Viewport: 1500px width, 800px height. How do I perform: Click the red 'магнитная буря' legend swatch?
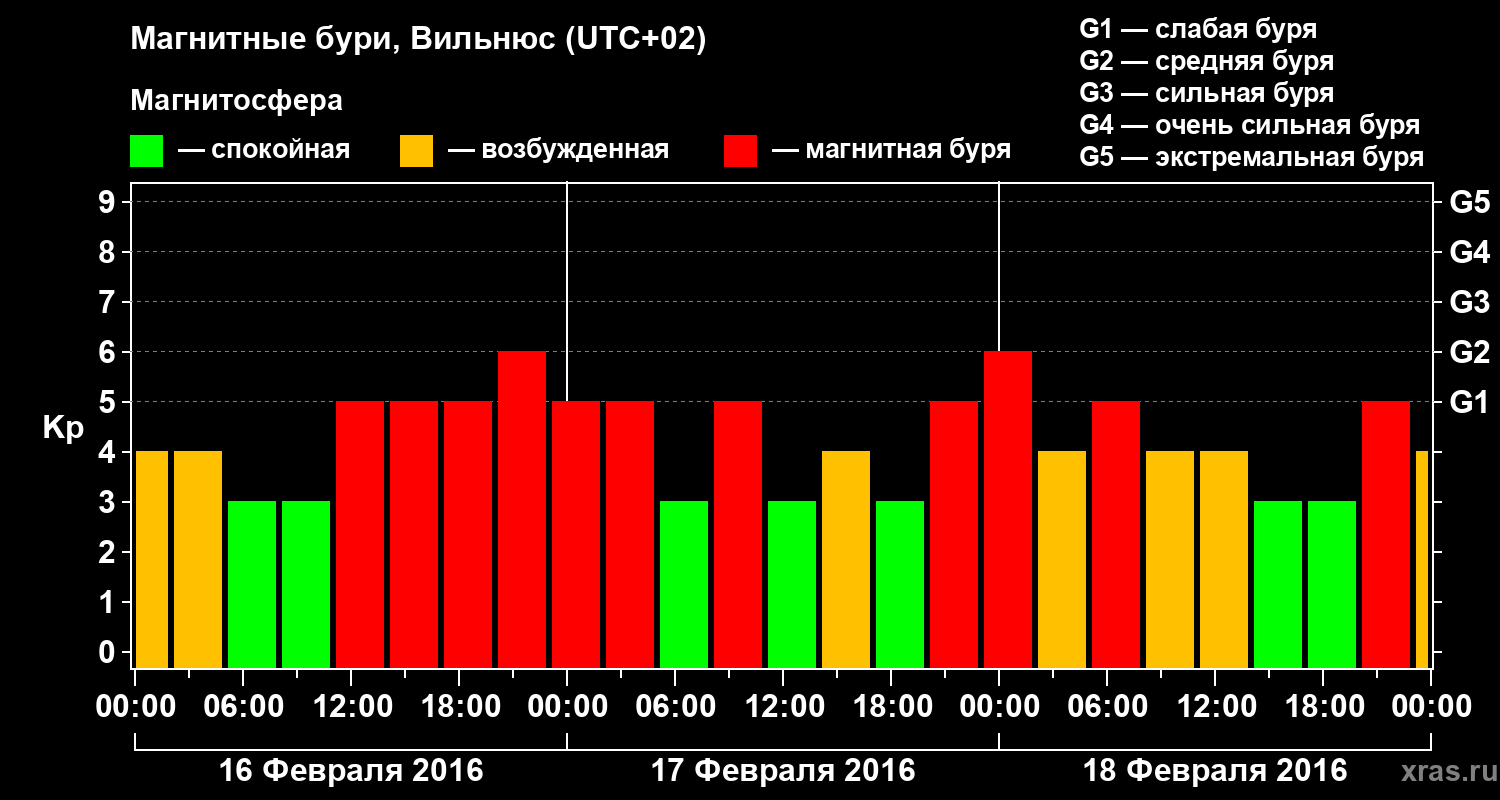point(740,151)
